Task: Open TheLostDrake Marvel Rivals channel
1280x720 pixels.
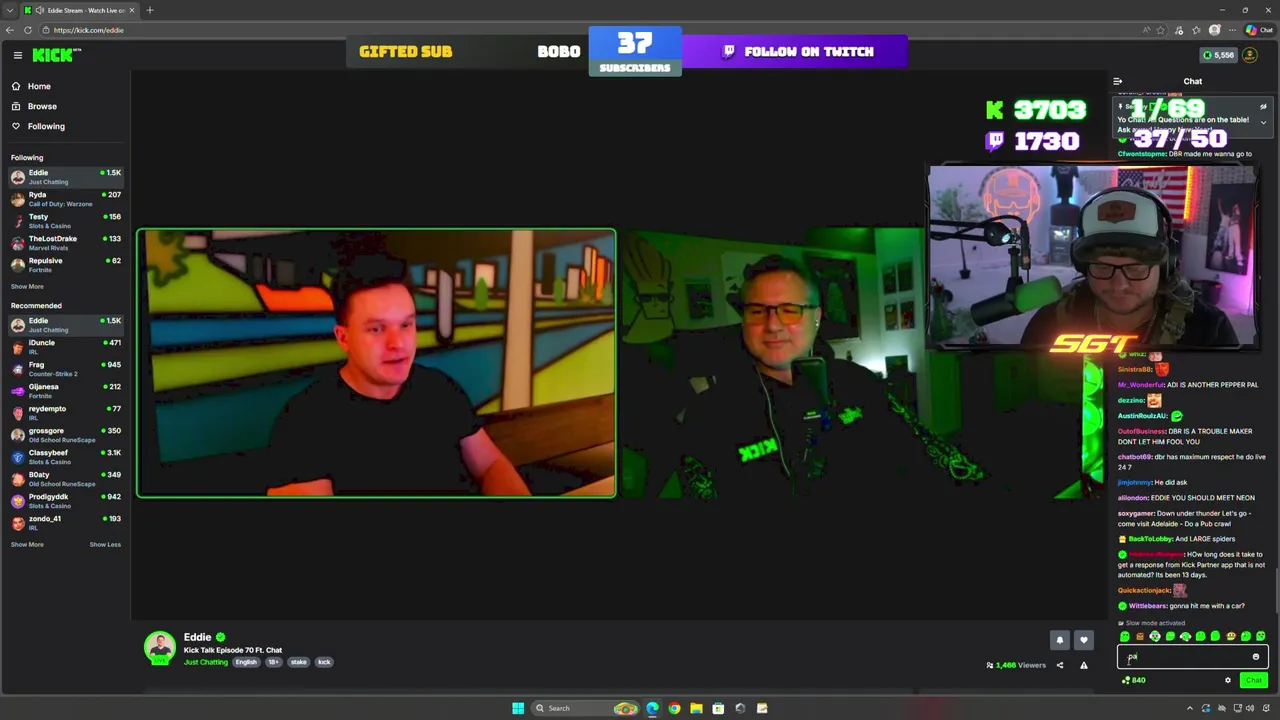Action: point(65,243)
